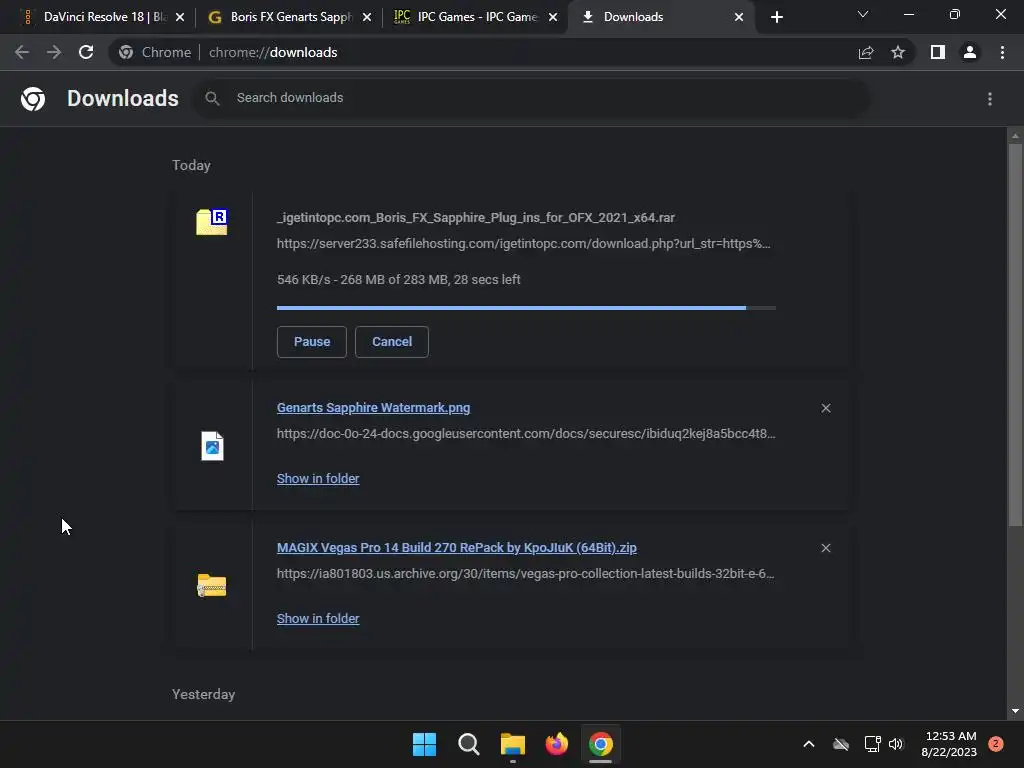Reload the Downloads page

(86, 52)
